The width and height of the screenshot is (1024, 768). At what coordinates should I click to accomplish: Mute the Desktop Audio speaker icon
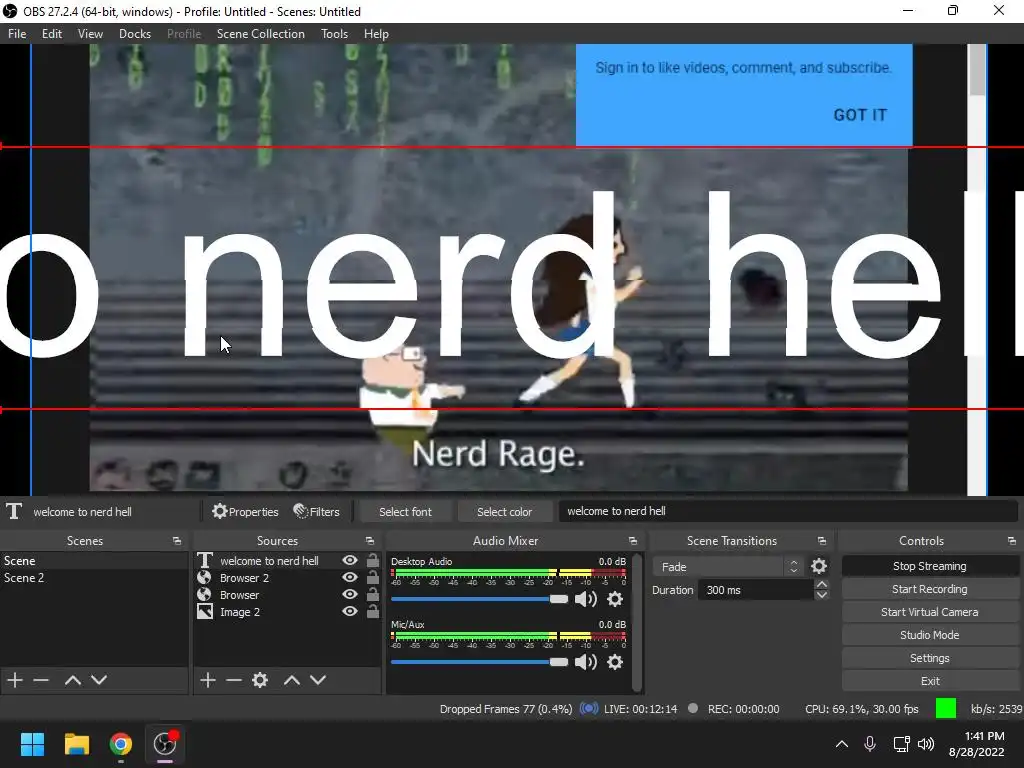(x=586, y=599)
